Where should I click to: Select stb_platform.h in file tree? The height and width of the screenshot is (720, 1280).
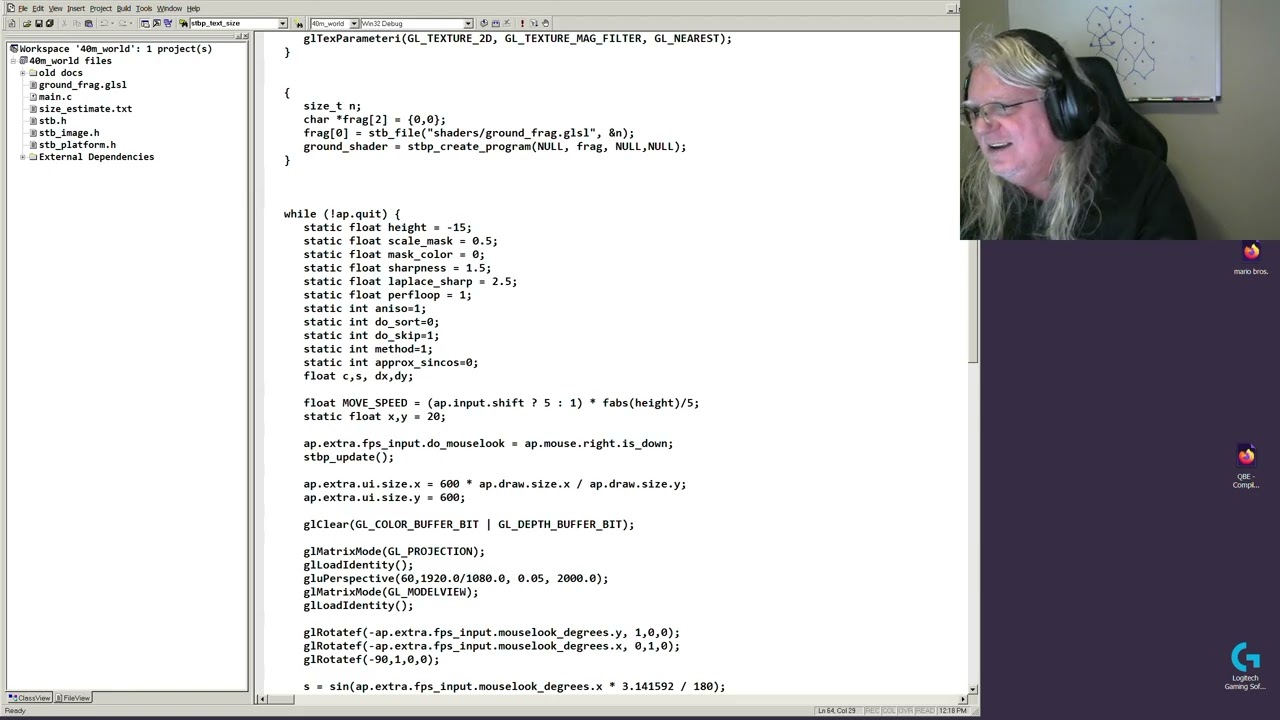click(x=77, y=145)
